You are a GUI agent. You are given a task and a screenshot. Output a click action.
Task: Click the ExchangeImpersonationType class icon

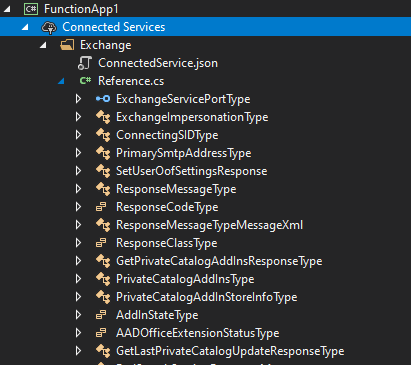(x=103, y=117)
